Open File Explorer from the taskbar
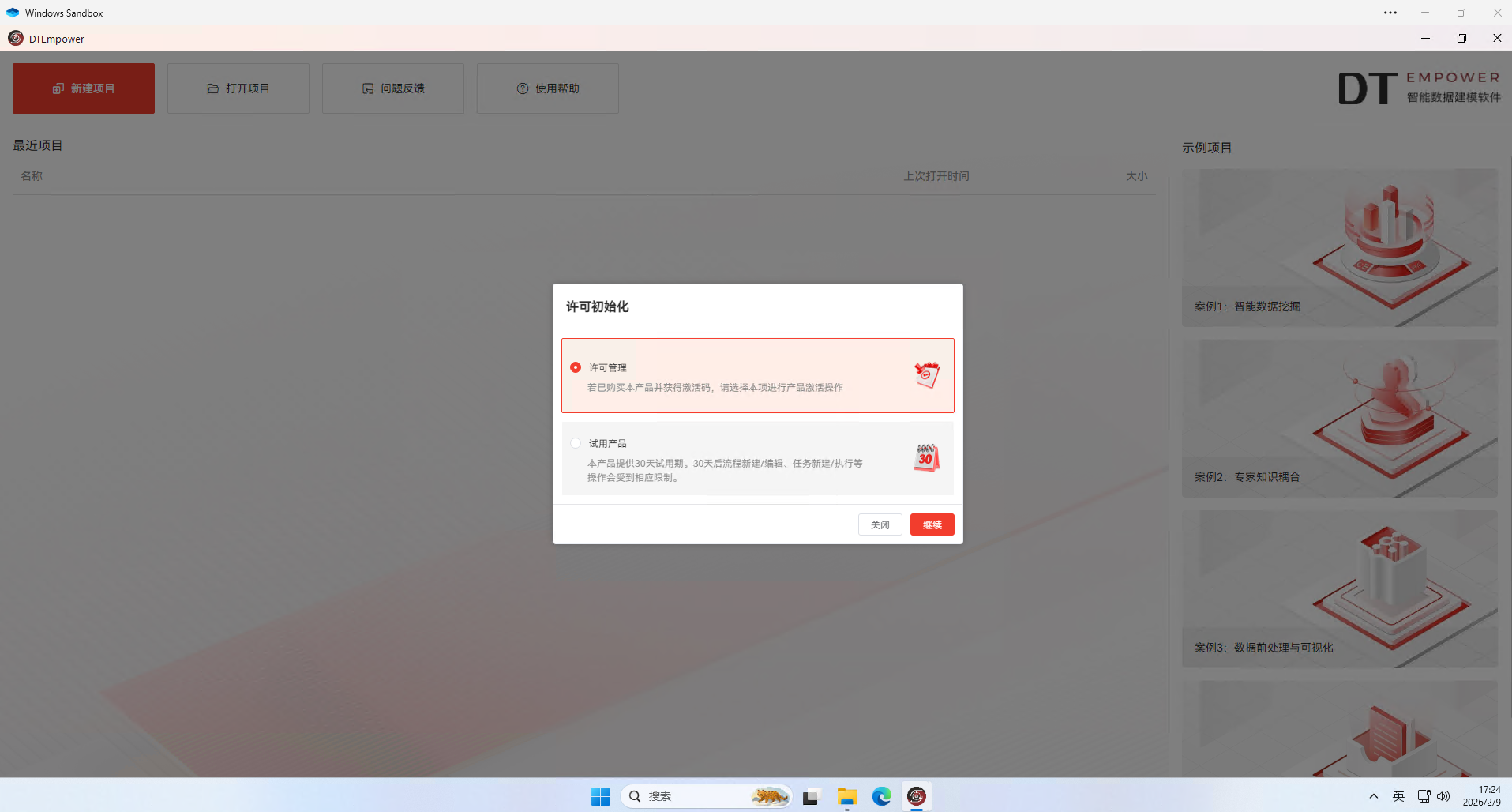This screenshot has width=1512, height=812. click(846, 796)
